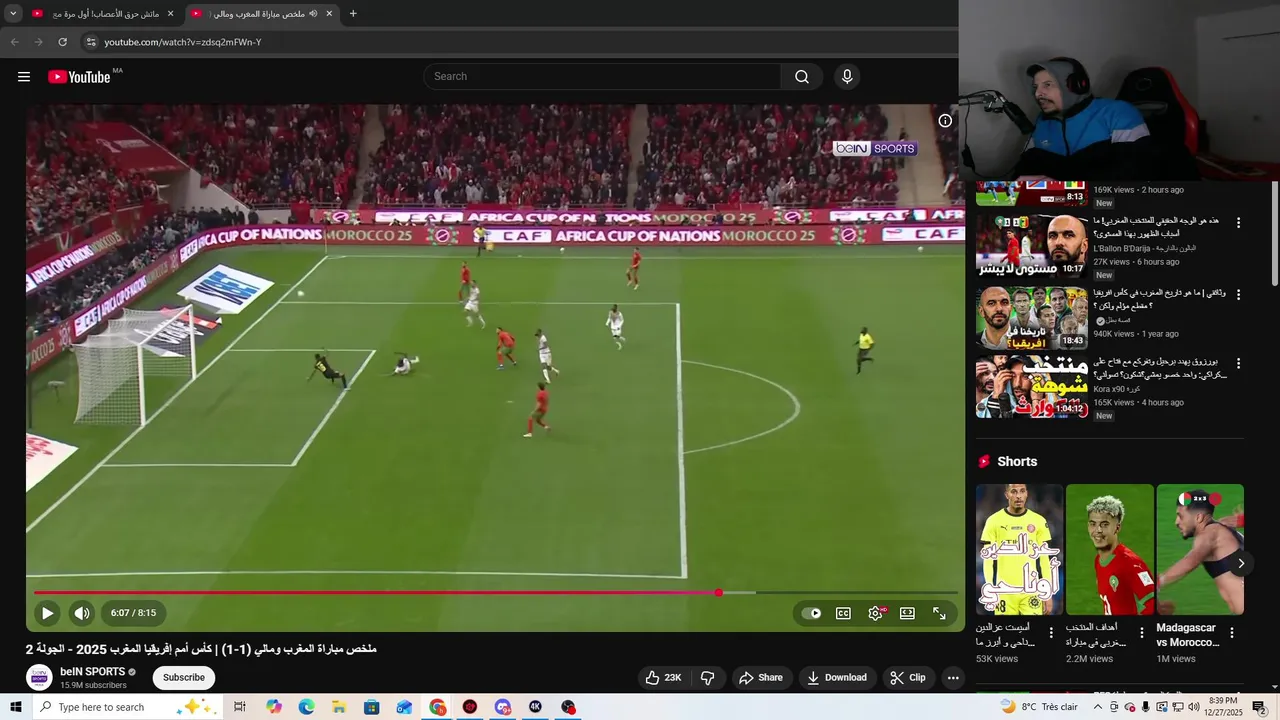The width and height of the screenshot is (1280, 720).
Task: Show hidden system tray icons
Action: [x=1099, y=707]
